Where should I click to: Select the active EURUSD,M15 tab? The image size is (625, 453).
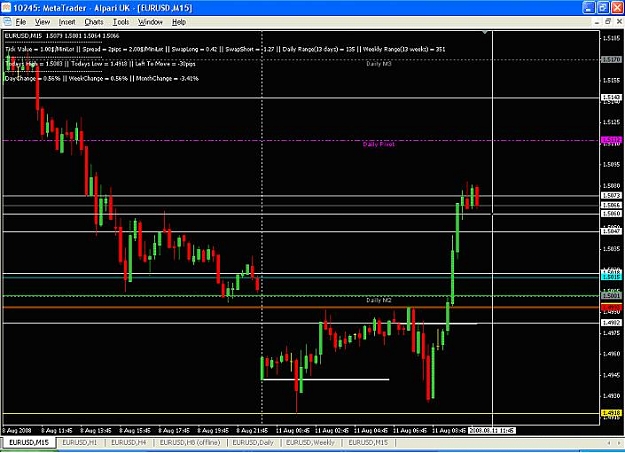[x=29, y=443]
